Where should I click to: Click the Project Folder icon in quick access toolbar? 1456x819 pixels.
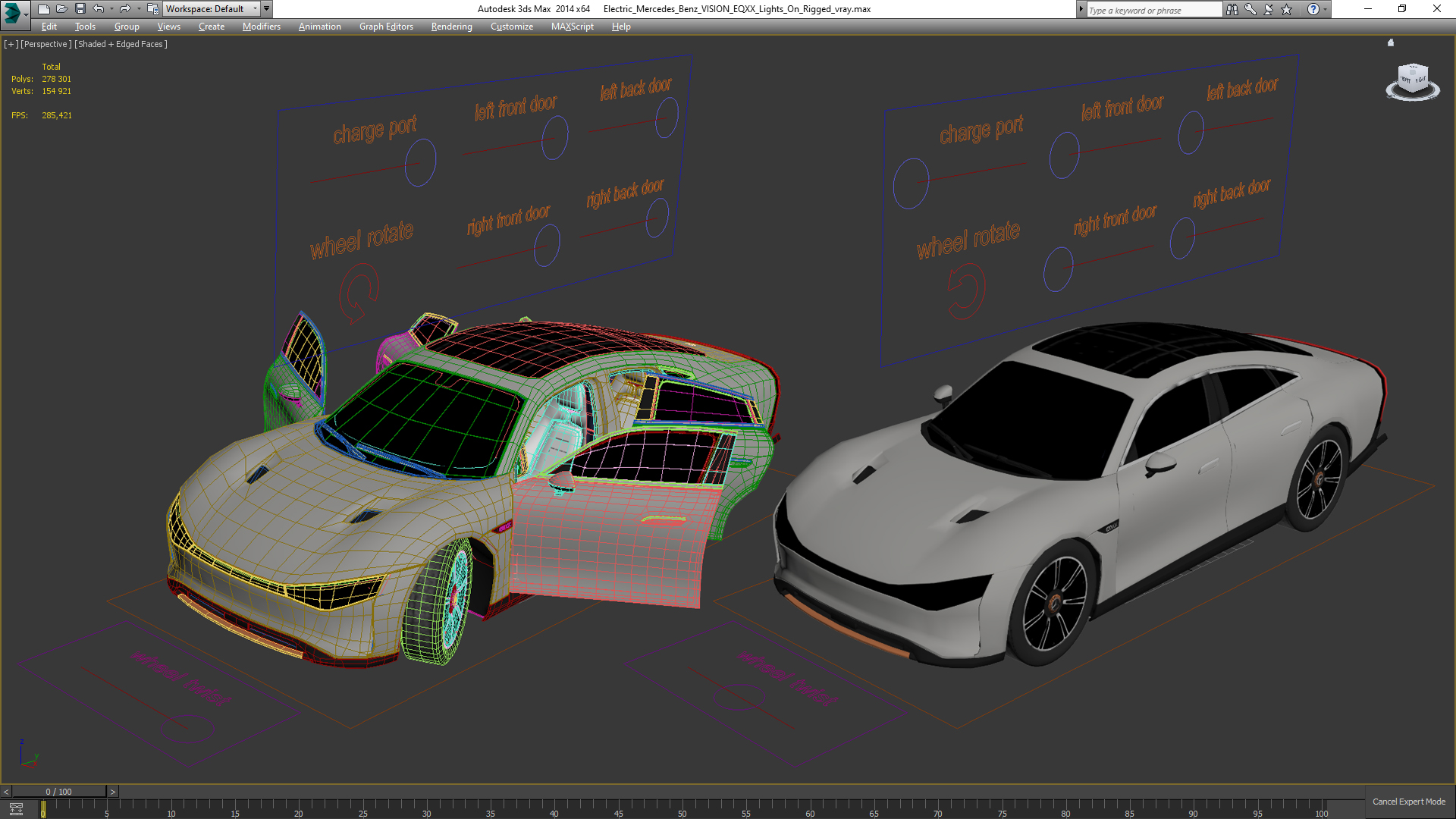point(152,9)
